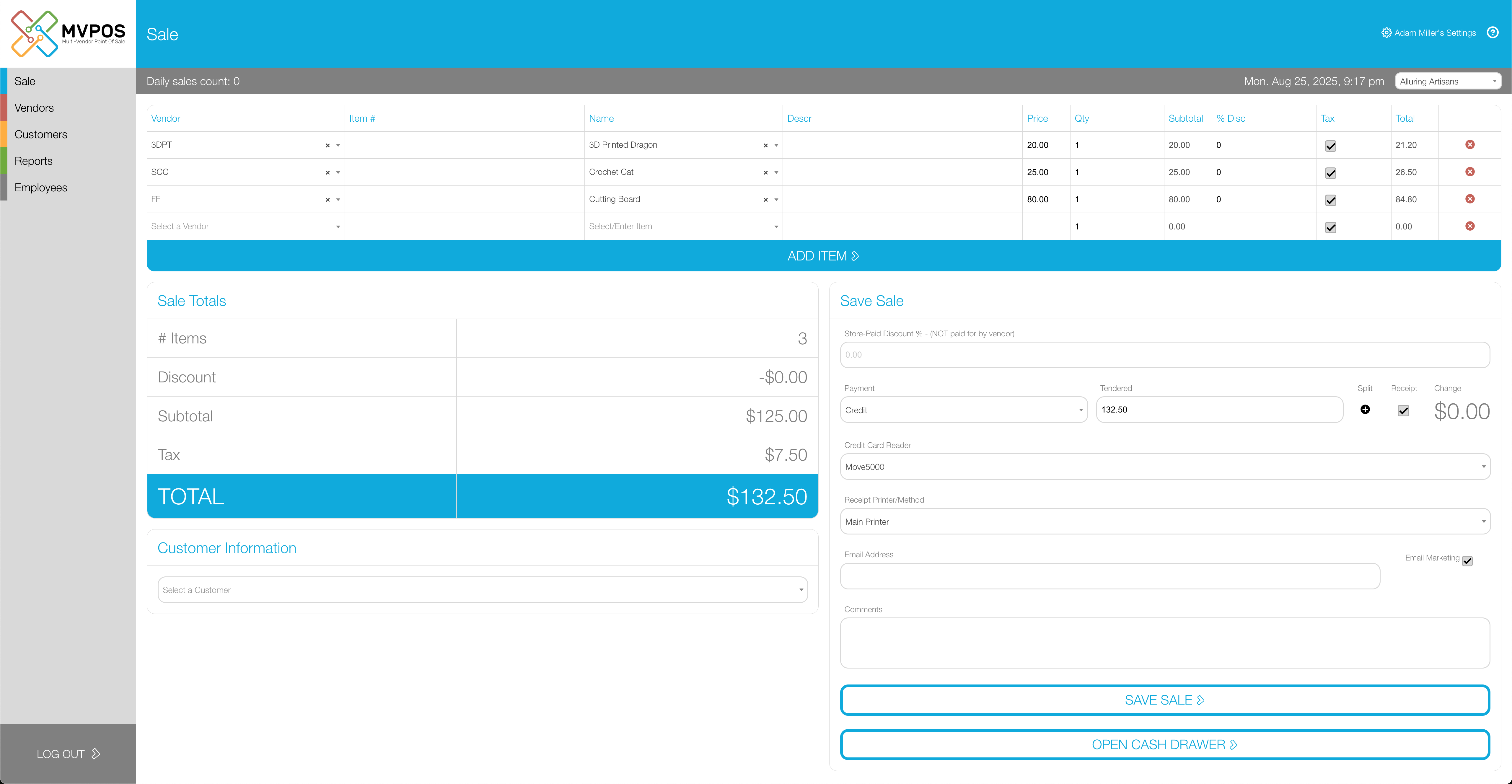Viewport: 1512px width, 784px height.
Task: Clear the FF vendor selection
Action: [x=328, y=200]
